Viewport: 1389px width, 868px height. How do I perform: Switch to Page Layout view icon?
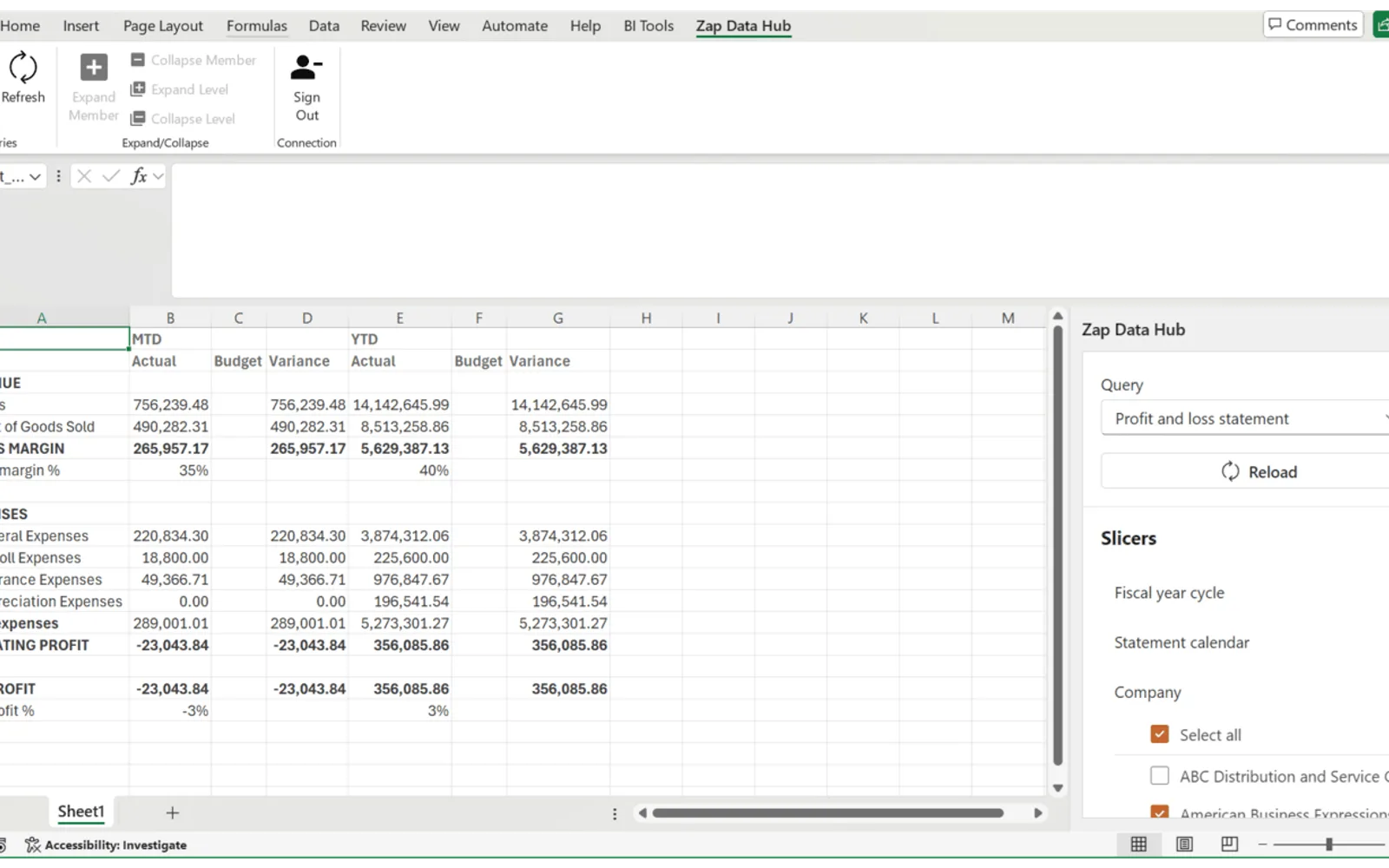(x=1184, y=844)
